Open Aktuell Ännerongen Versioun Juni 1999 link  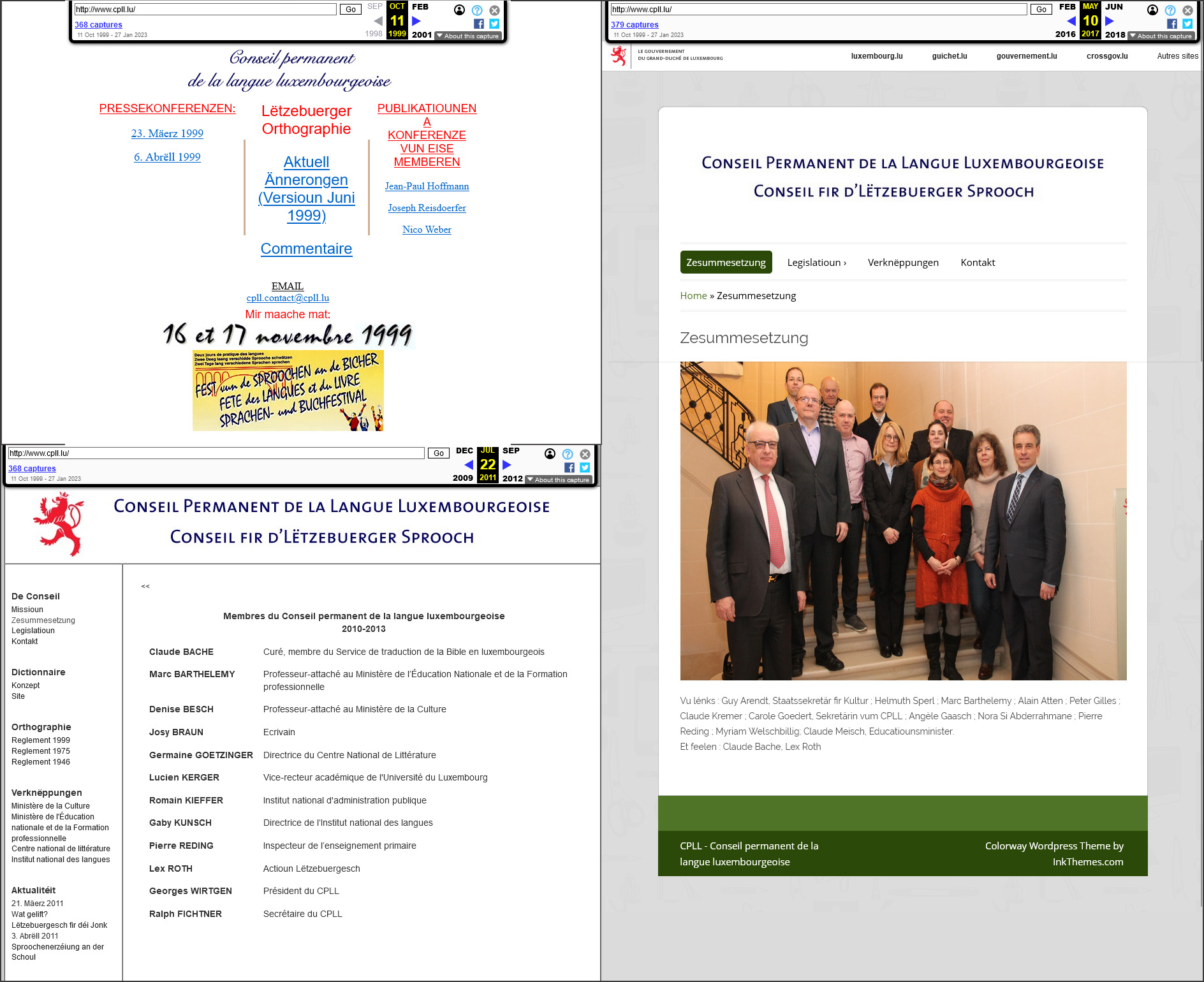click(x=307, y=189)
